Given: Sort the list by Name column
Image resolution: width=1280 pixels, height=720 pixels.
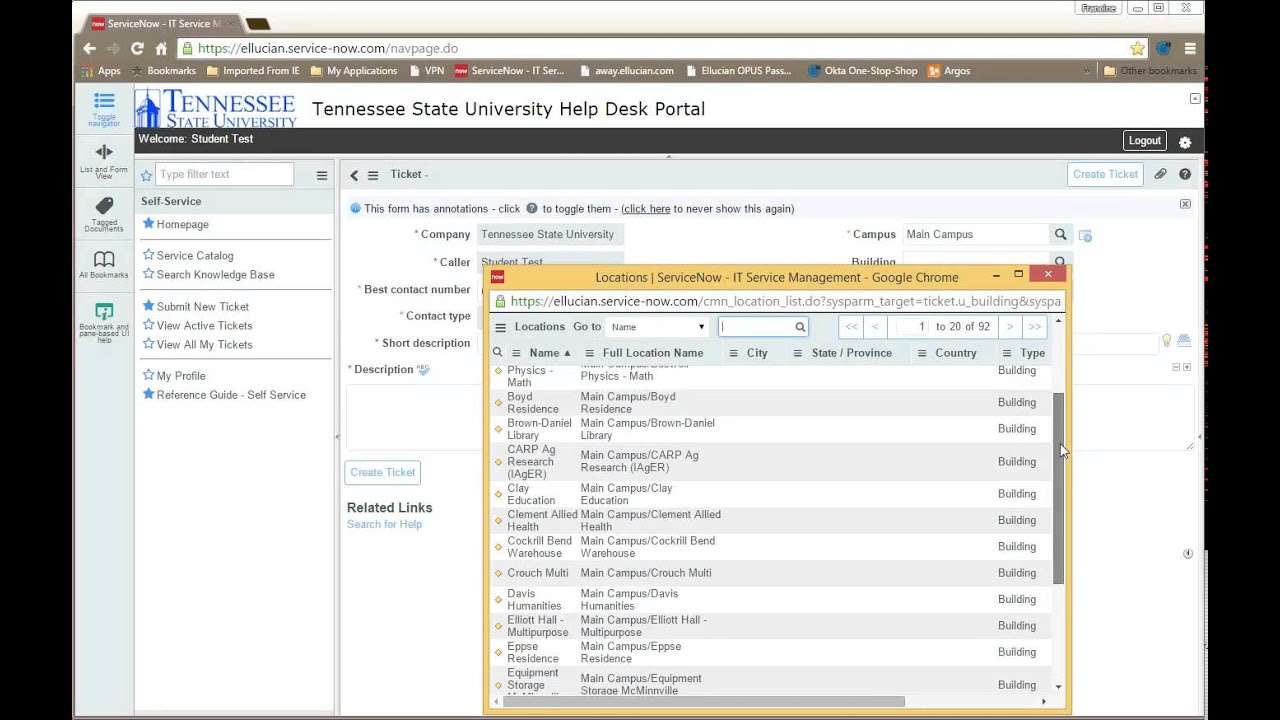Looking at the screenshot, I should [544, 353].
